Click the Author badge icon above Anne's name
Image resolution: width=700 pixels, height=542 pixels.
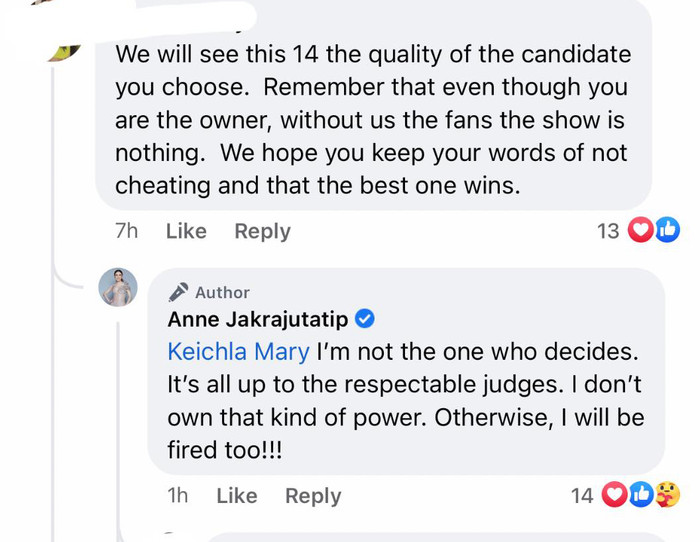tap(179, 292)
